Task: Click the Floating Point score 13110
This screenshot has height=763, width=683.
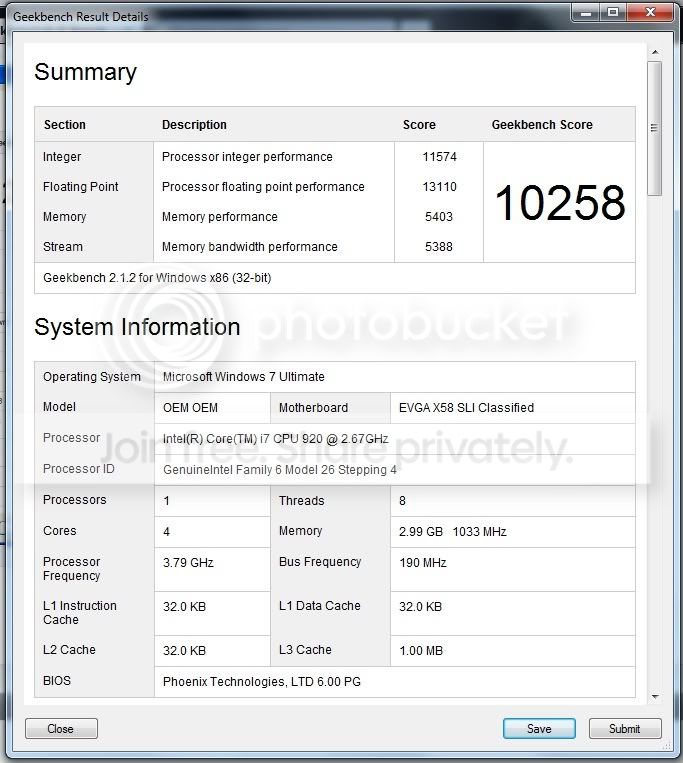Action: [x=439, y=187]
